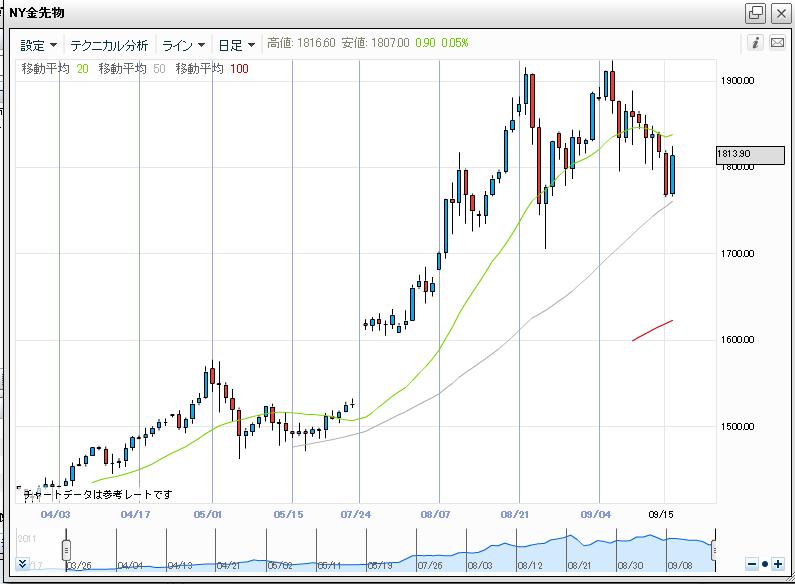Viewport: 795px width, 584px height.
Task: Click the 05/15 date axis label
Action: (x=288, y=515)
